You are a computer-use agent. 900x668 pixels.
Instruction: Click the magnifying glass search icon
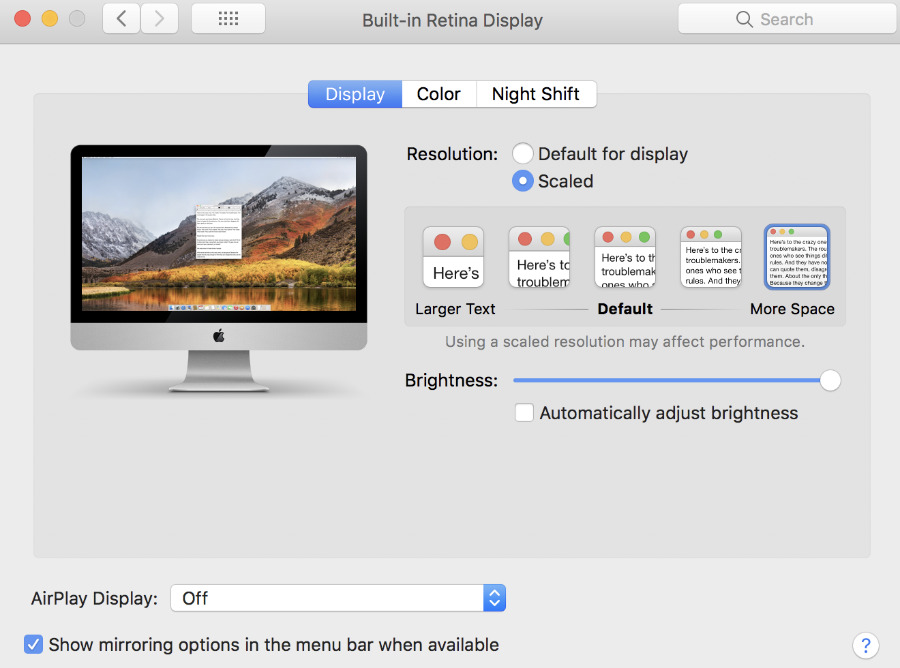click(744, 20)
